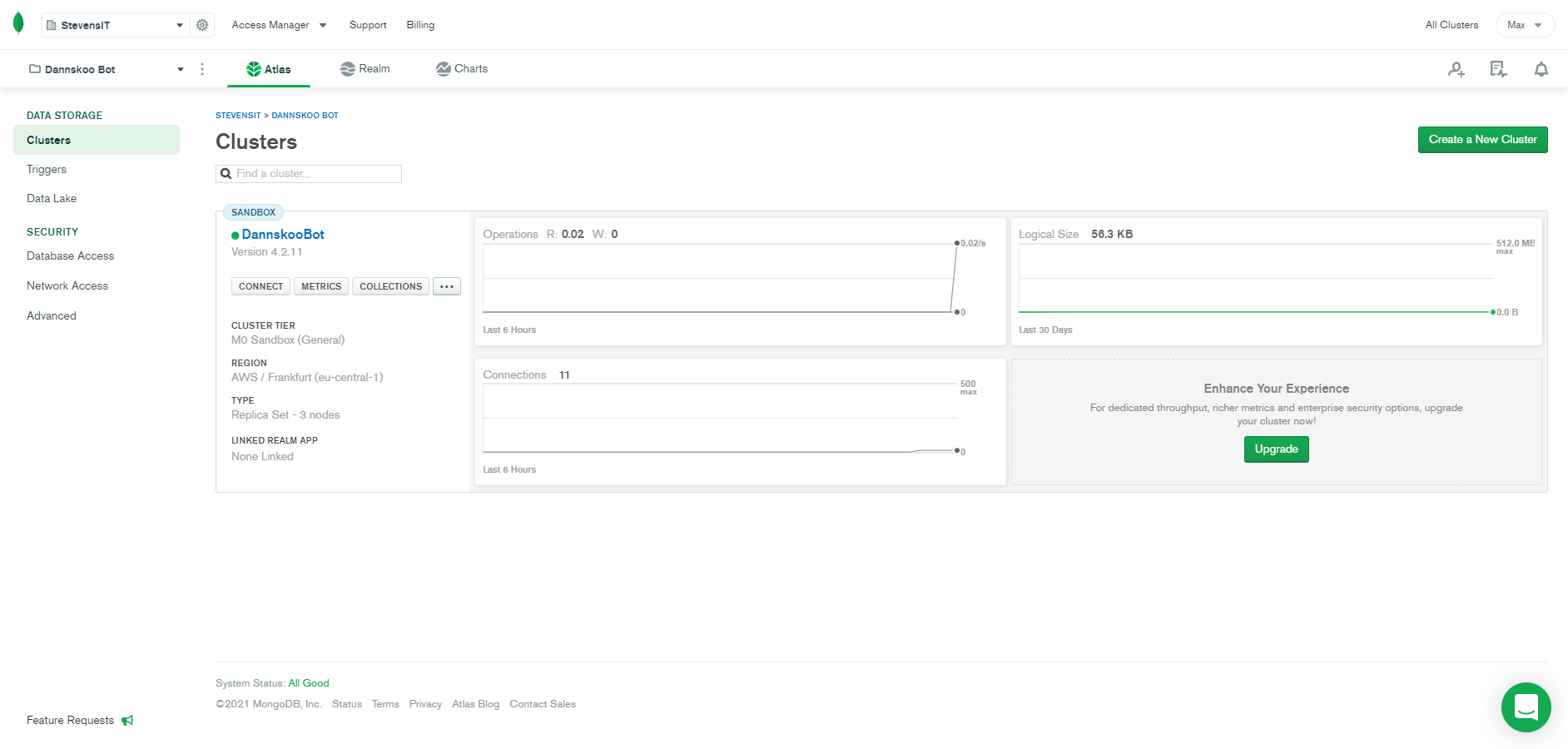Viewport: 1568px width, 749px height.
Task: Open Network Access in sidebar
Action: [67, 285]
